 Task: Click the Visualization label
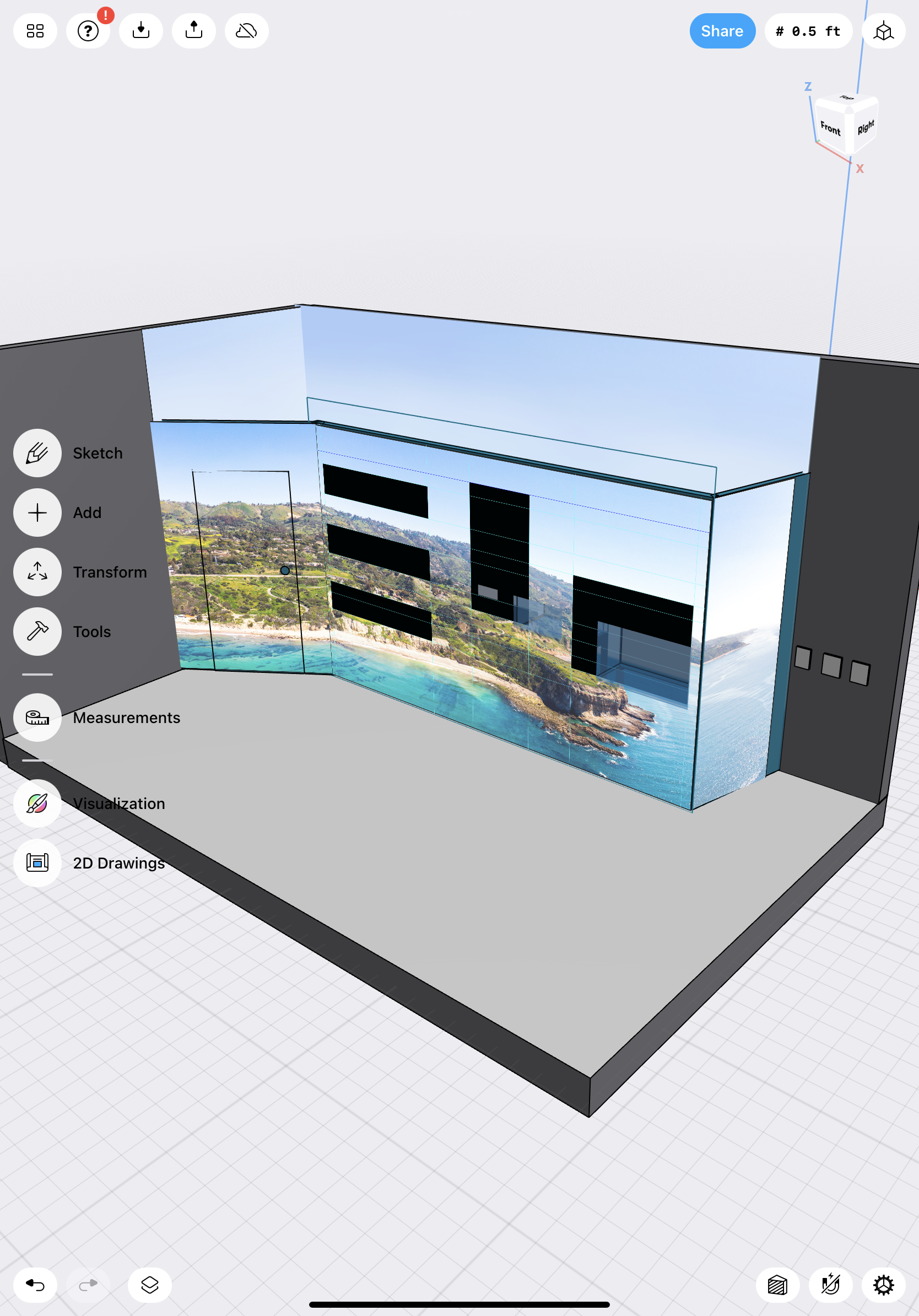point(119,803)
